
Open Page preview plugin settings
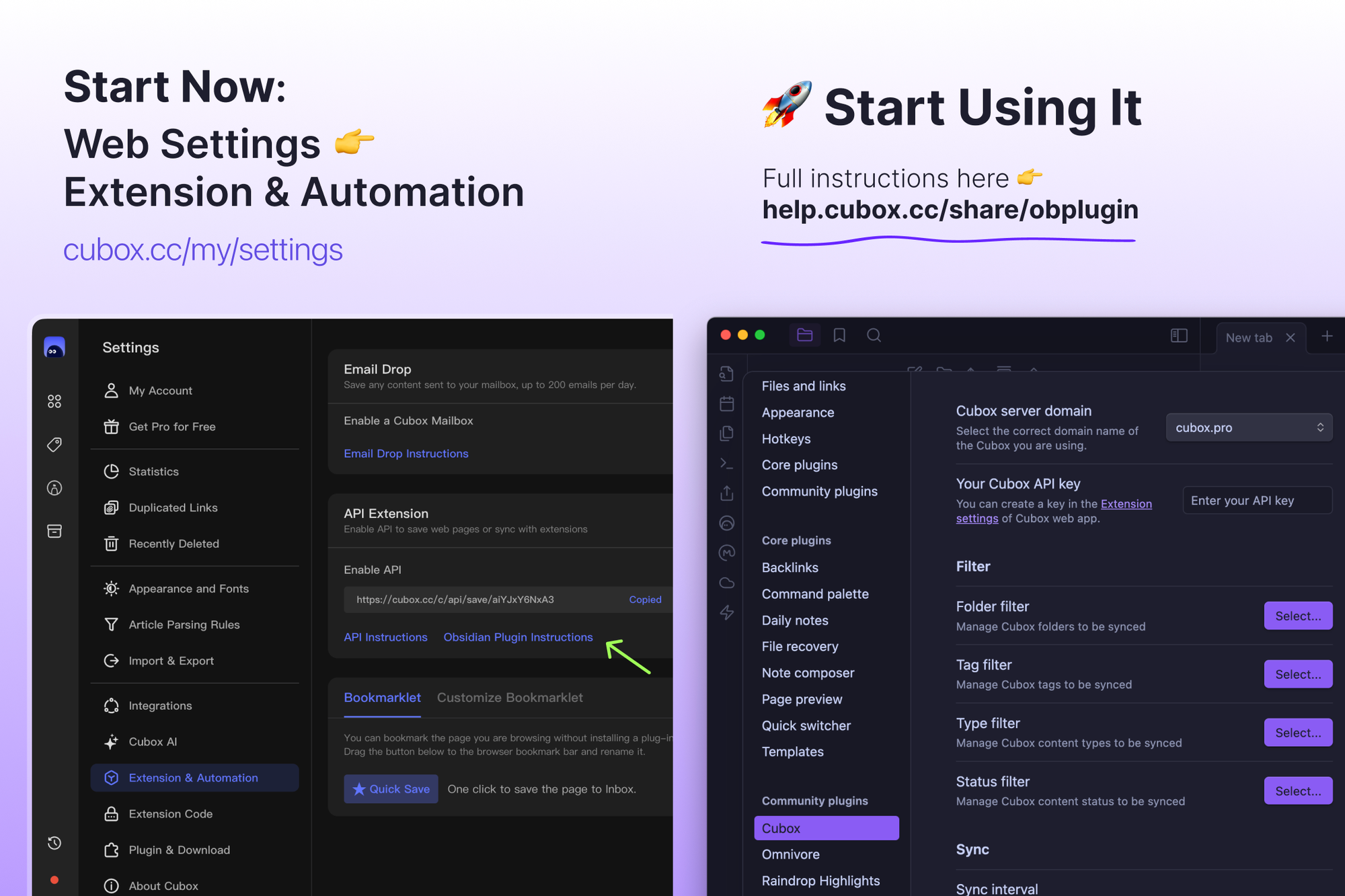point(802,699)
